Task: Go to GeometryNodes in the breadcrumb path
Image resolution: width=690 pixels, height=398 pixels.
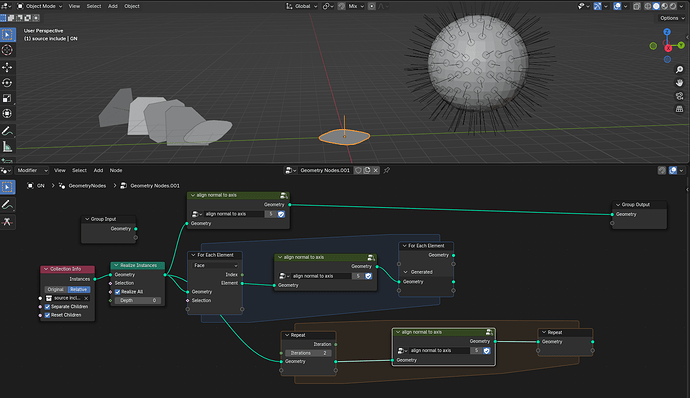Action: click(x=83, y=186)
